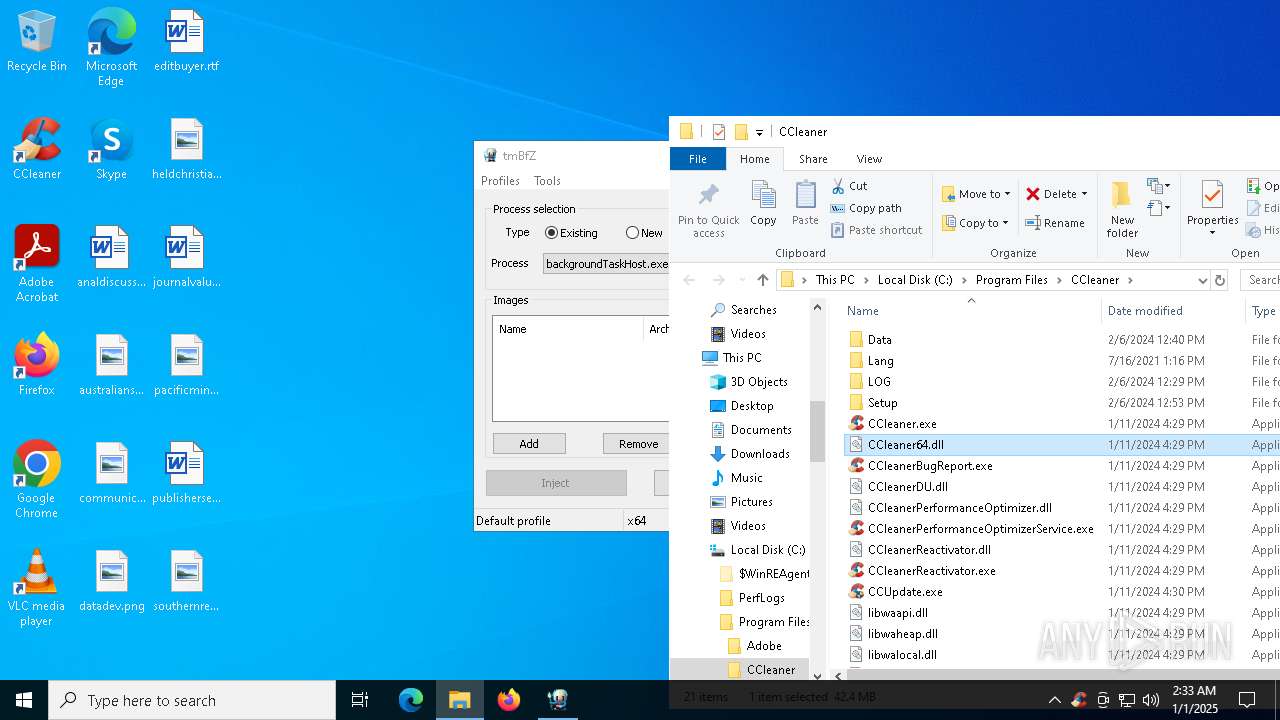This screenshot has height=720, width=1280.
Task: Click the Inject button
Action: click(x=556, y=483)
